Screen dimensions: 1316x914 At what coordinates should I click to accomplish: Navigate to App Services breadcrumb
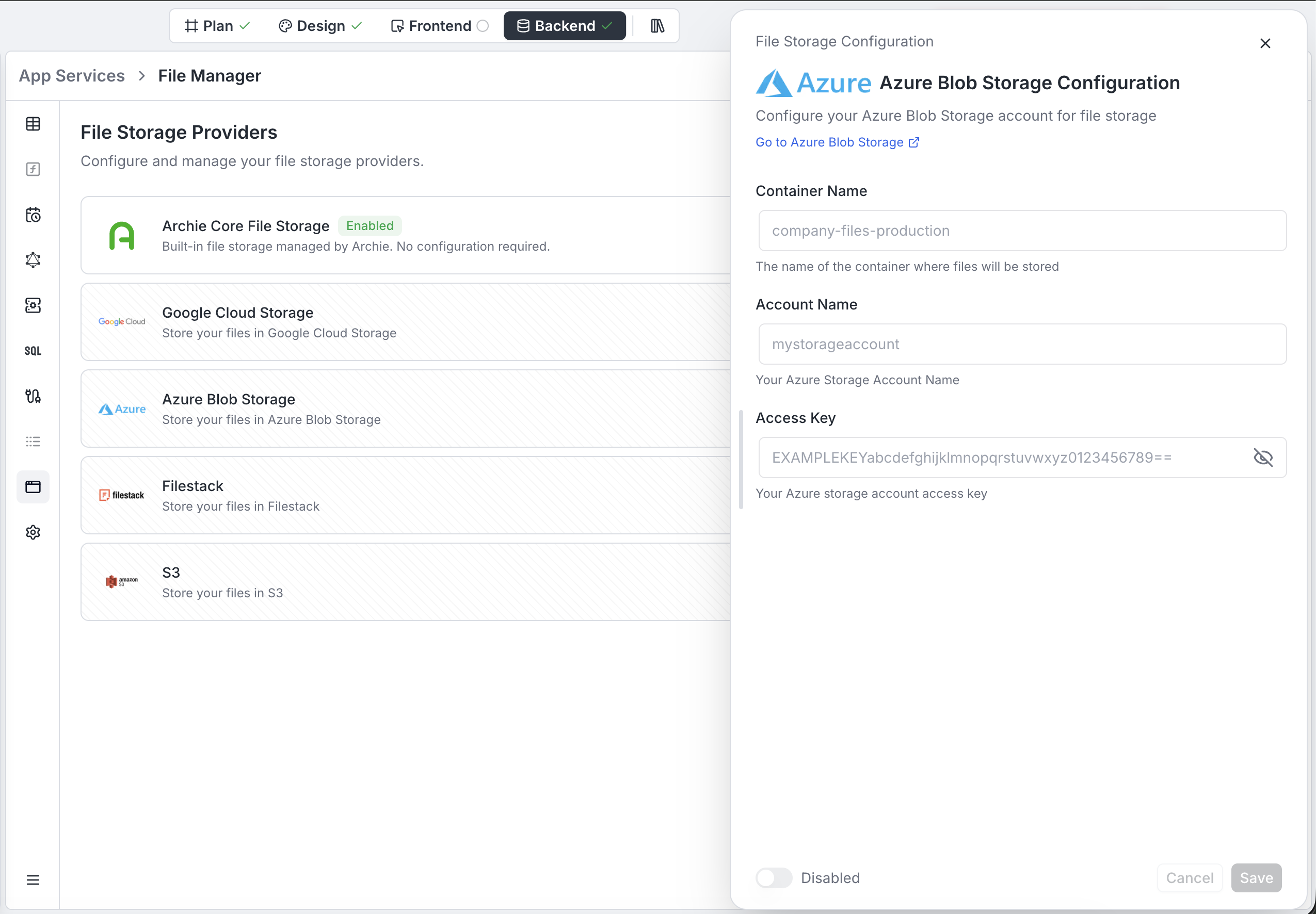tap(72, 76)
